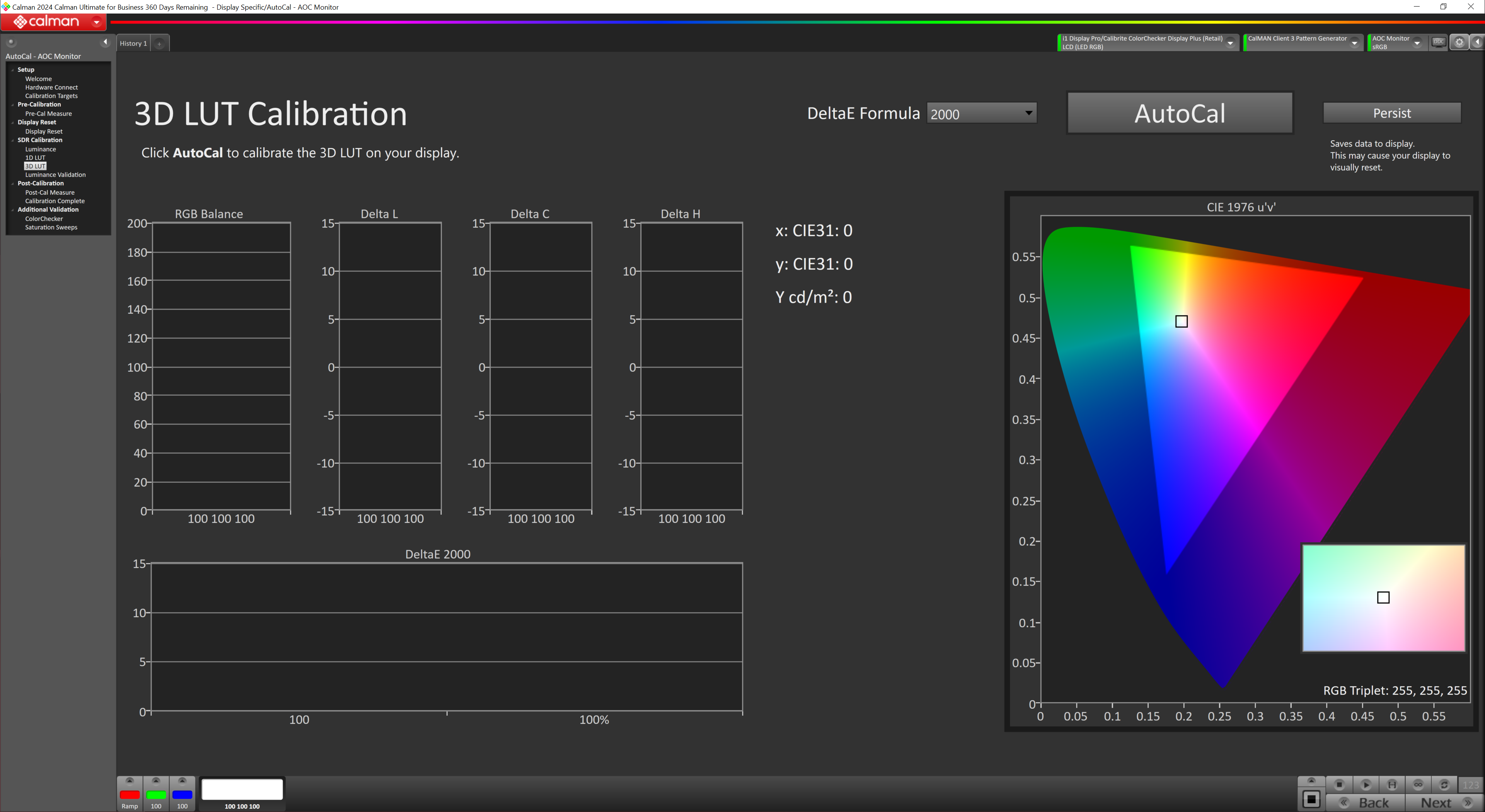Viewport: 1485px width, 812px height.
Task: Expand CalMAN Client 3 Pattern Generator dropdown
Action: 1354,43
